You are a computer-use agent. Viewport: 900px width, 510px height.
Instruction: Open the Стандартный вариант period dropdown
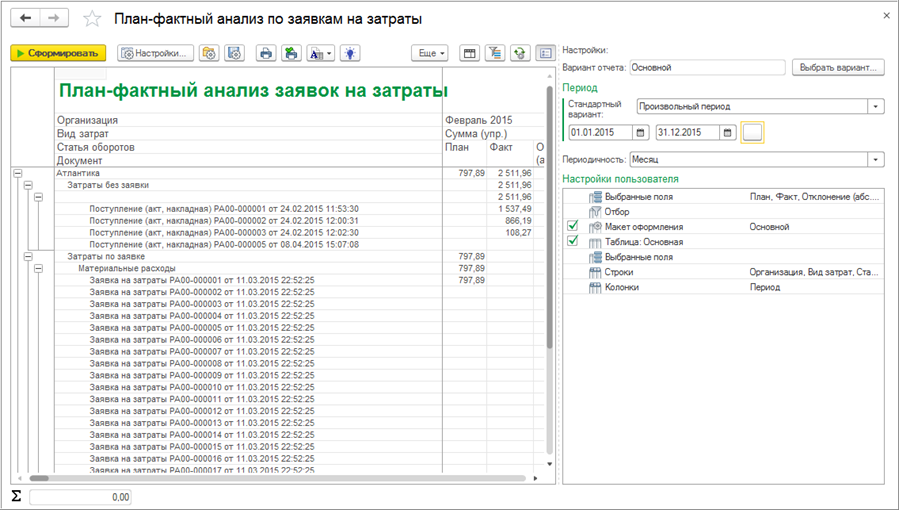[x=877, y=107]
